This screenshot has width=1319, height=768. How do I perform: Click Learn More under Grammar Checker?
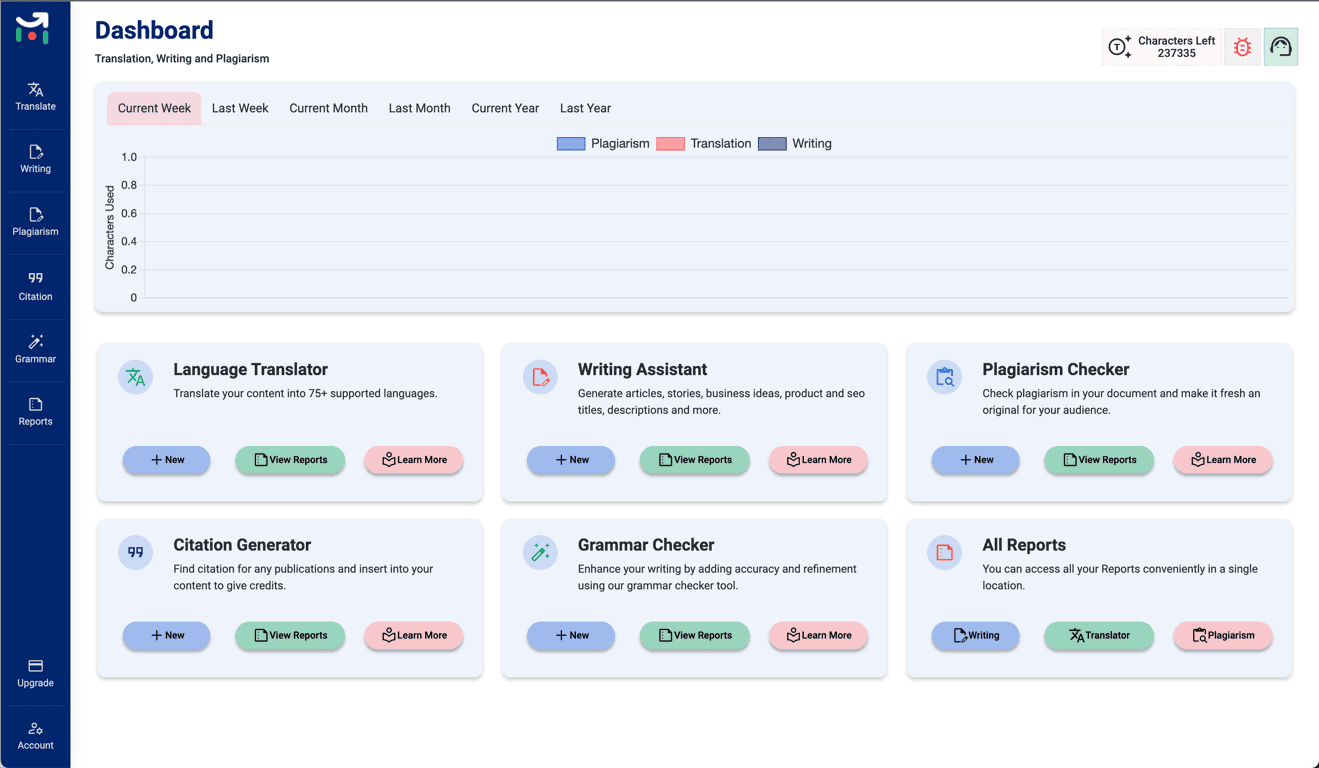click(x=818, y=636)
